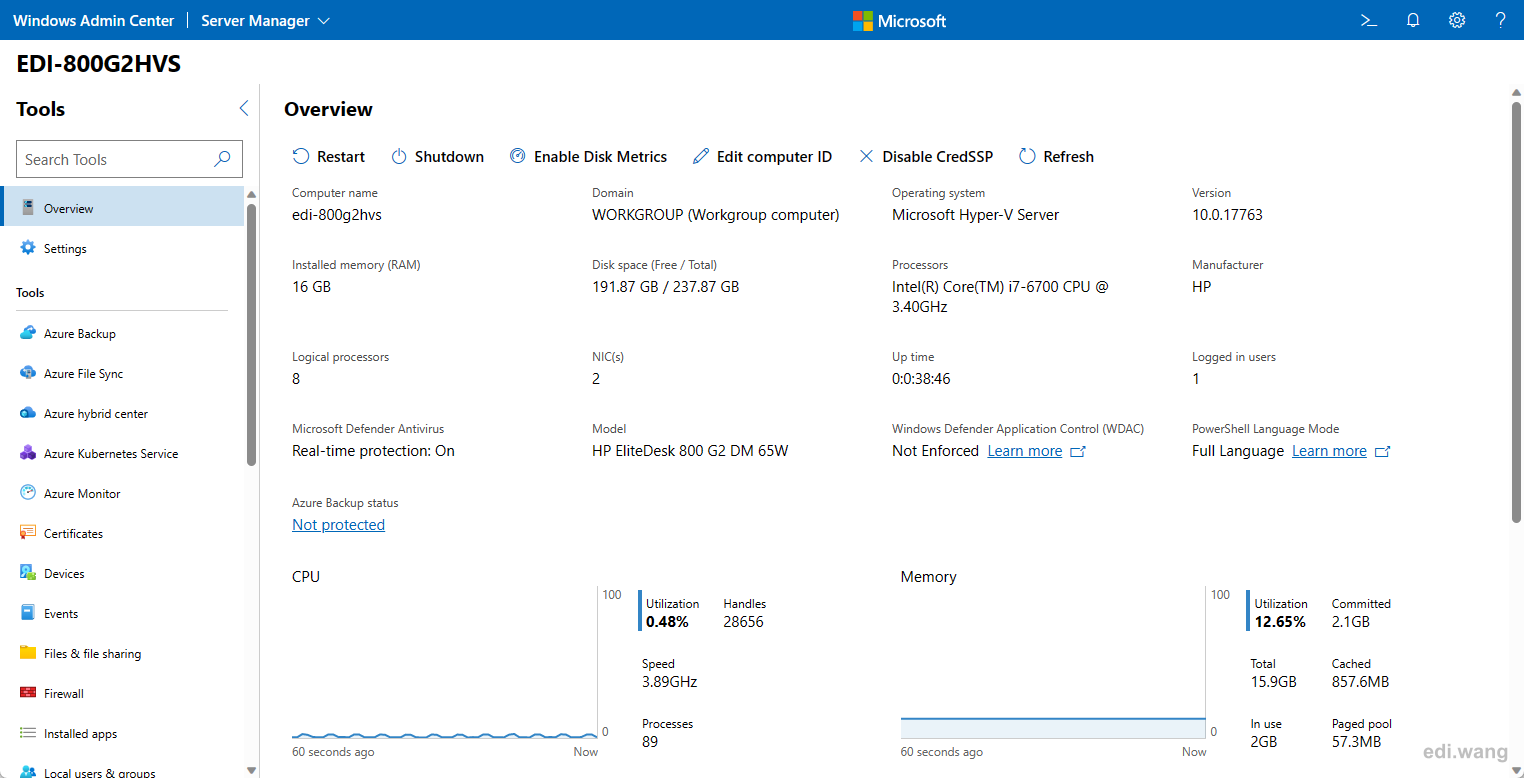The image size is (1524, 778).
Task: Click the Files & file sharing folder icon
Action: [x=28, y=653]
